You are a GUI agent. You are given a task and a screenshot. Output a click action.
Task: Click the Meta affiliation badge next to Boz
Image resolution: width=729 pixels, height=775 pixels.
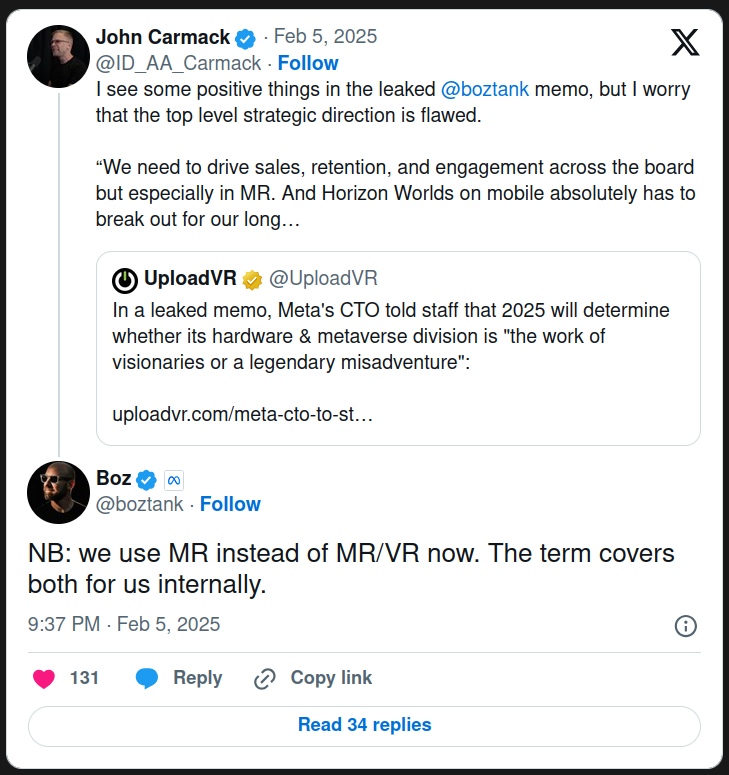point(173,480)
